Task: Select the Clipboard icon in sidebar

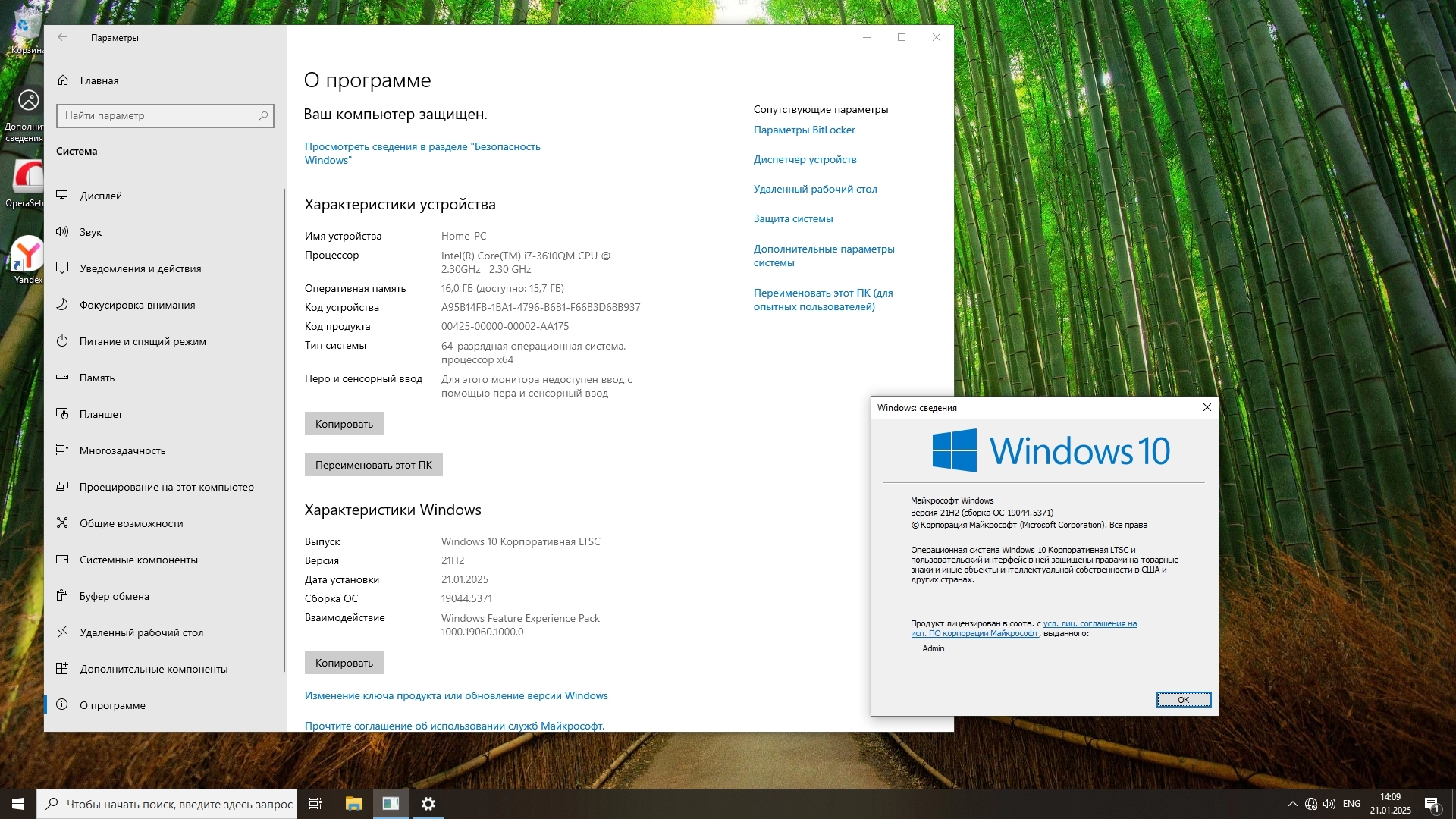Action: tap(62, 596)
